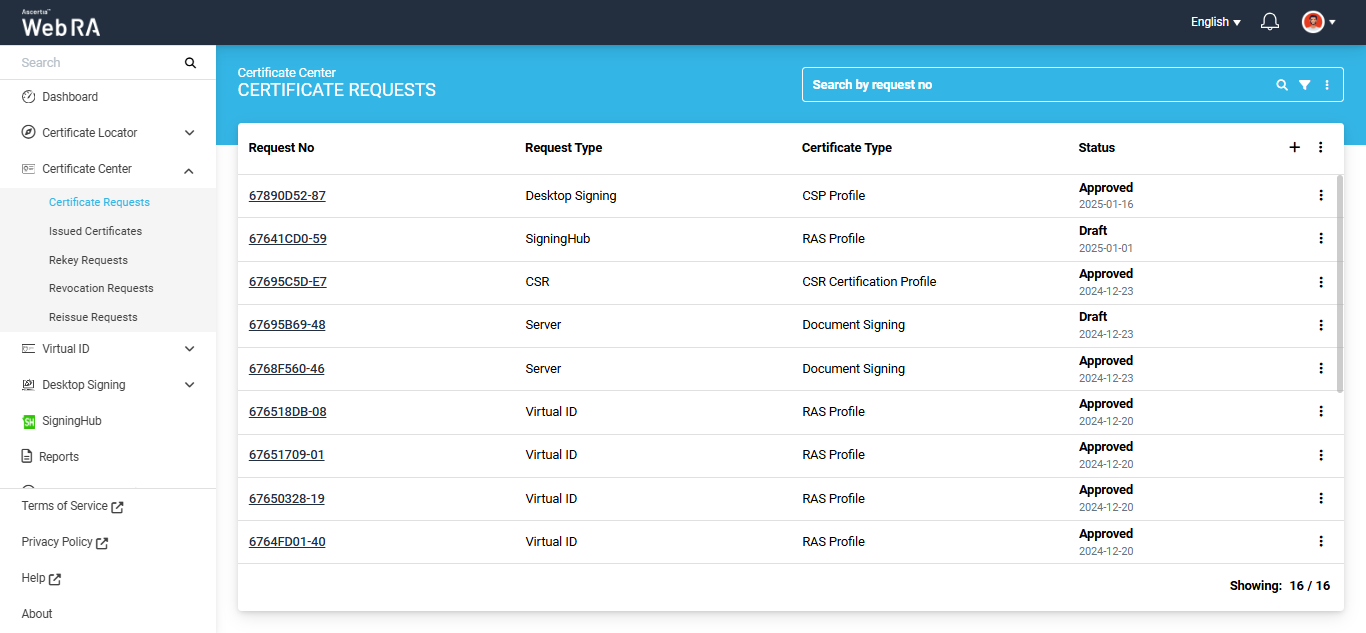Click the filter funnel icon in search bar
The width and height of the screenshot is (1366, 633).
(x=1304, y=85)
